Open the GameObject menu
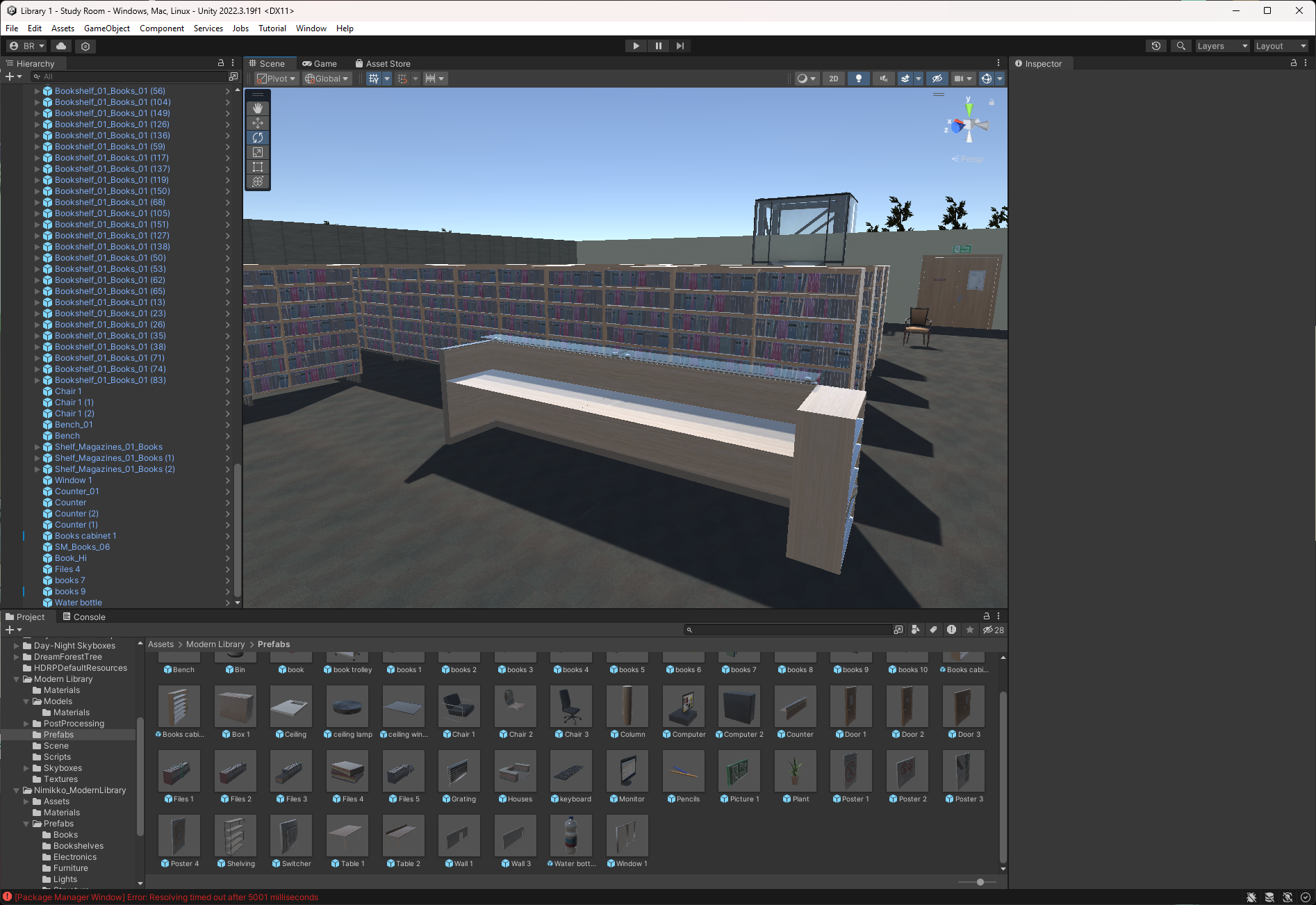This screenshot has width=1316, height=905. coord(107,28)
